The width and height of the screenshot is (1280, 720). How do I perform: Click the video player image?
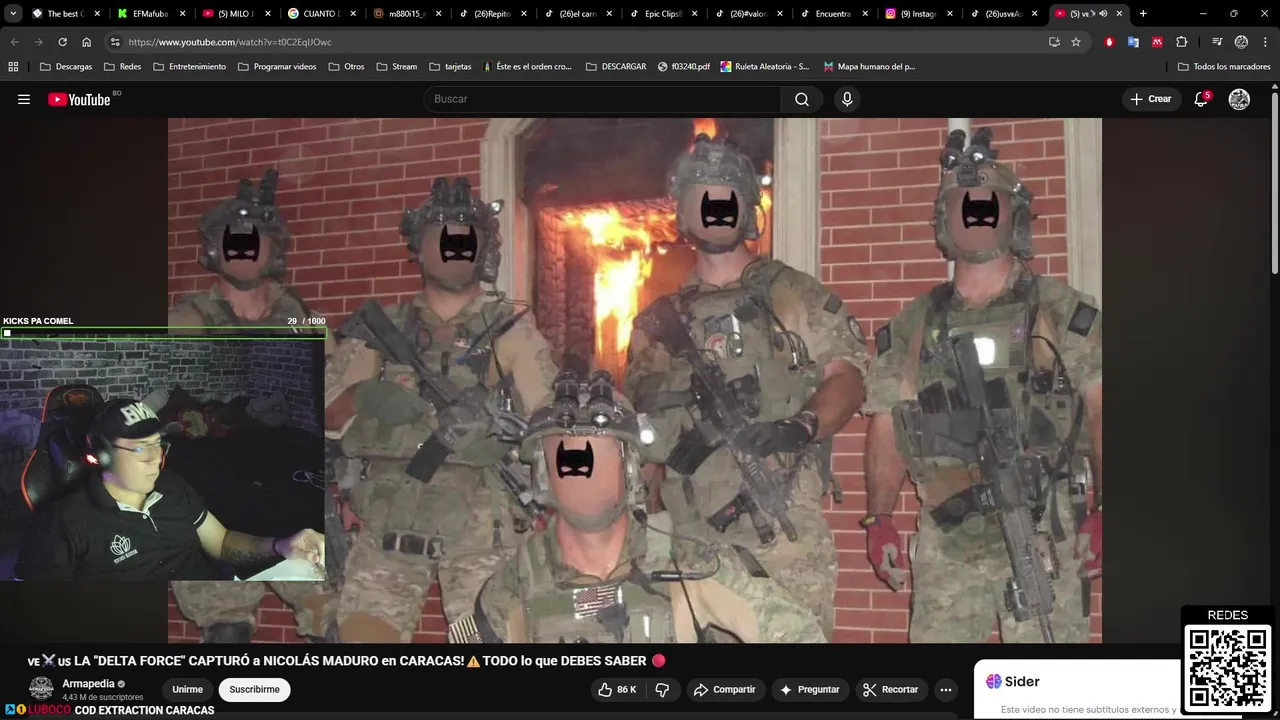tap(634, 380)
